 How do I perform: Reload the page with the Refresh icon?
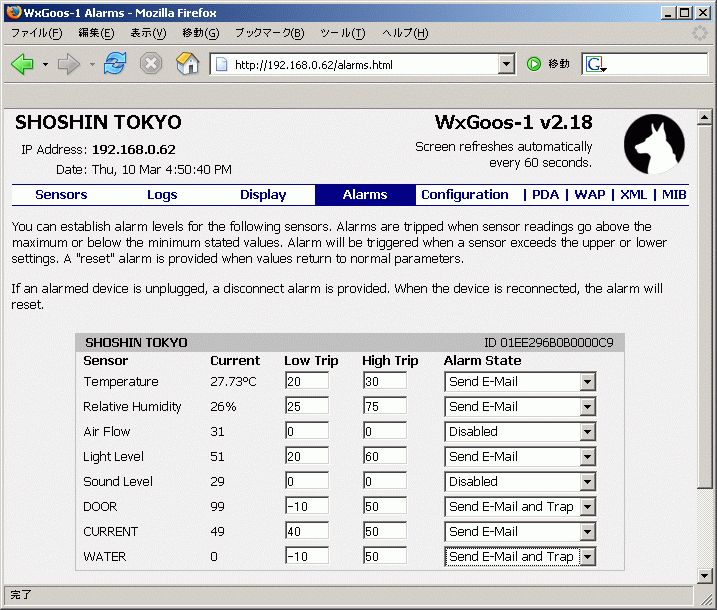click(x=114, y=64)
